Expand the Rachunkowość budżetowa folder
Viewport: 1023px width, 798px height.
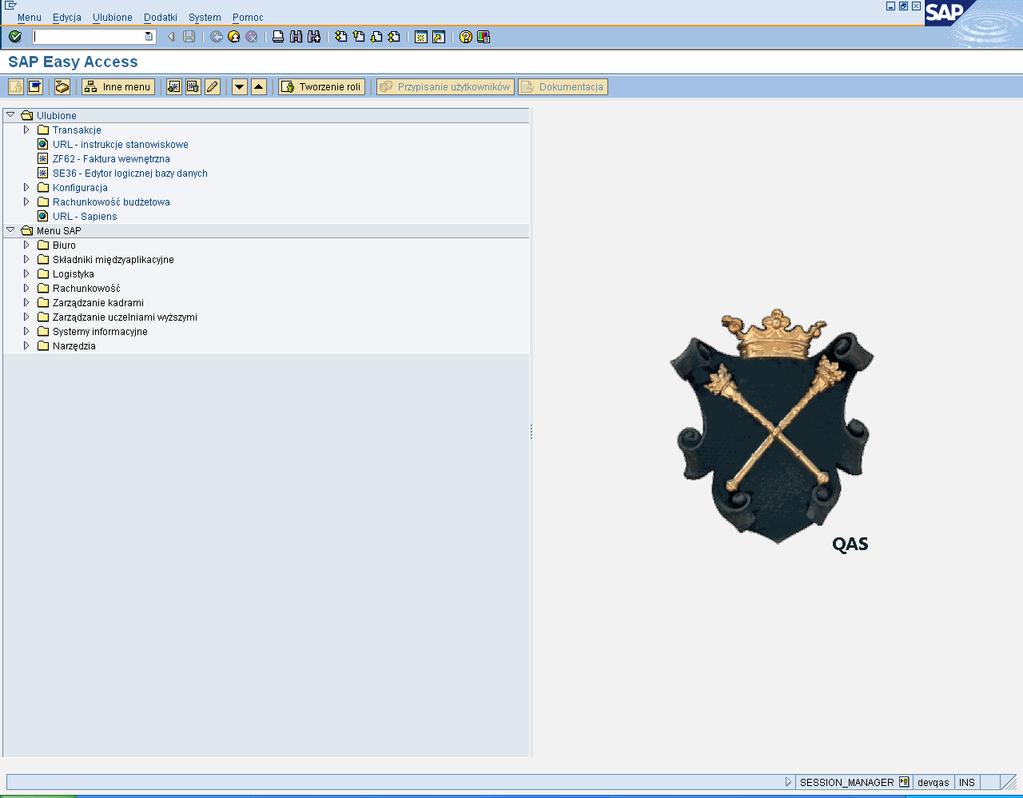[27, 202]
